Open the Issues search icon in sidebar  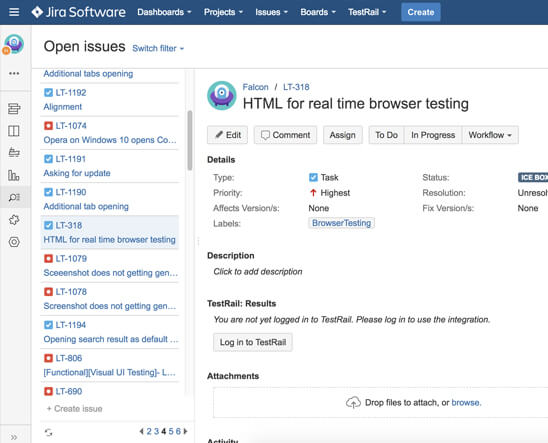[14, 197]
